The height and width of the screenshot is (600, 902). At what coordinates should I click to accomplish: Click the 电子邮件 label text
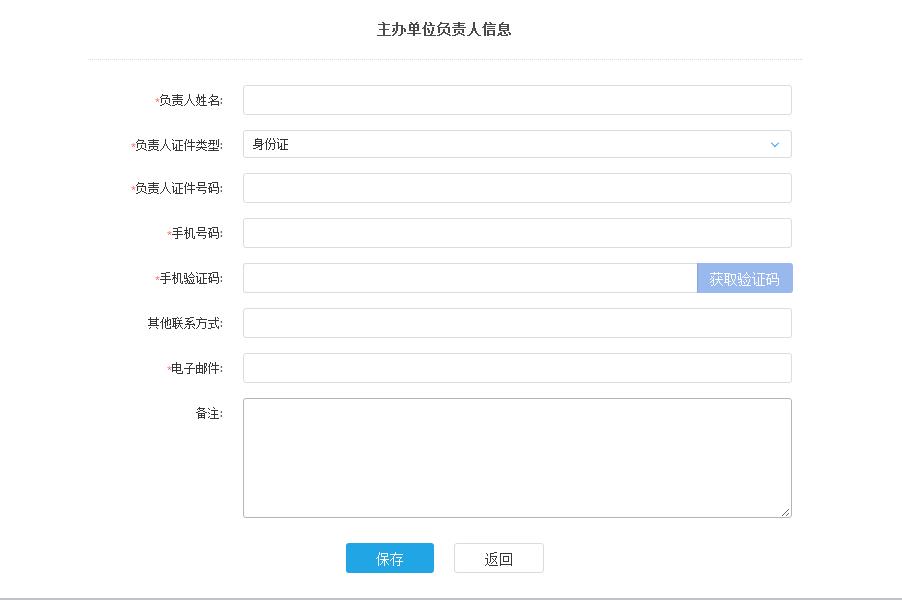click(196, 368)
